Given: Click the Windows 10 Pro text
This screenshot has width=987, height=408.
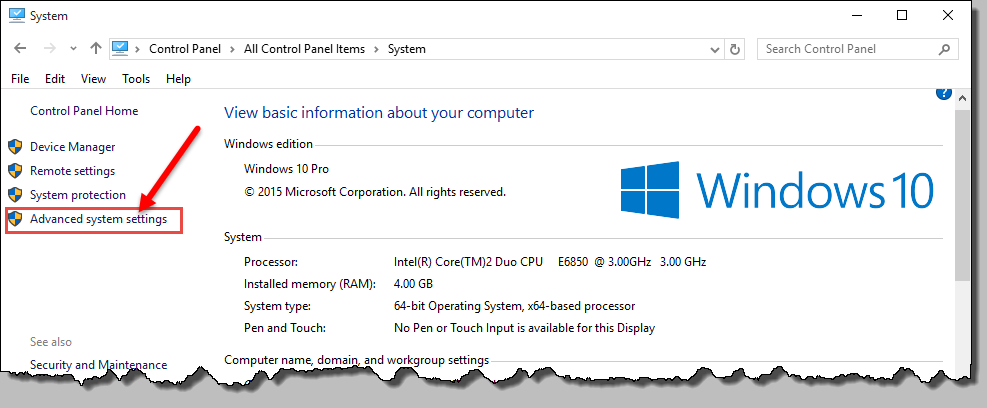Looking at the screenshot, I should tap(286, 169).
